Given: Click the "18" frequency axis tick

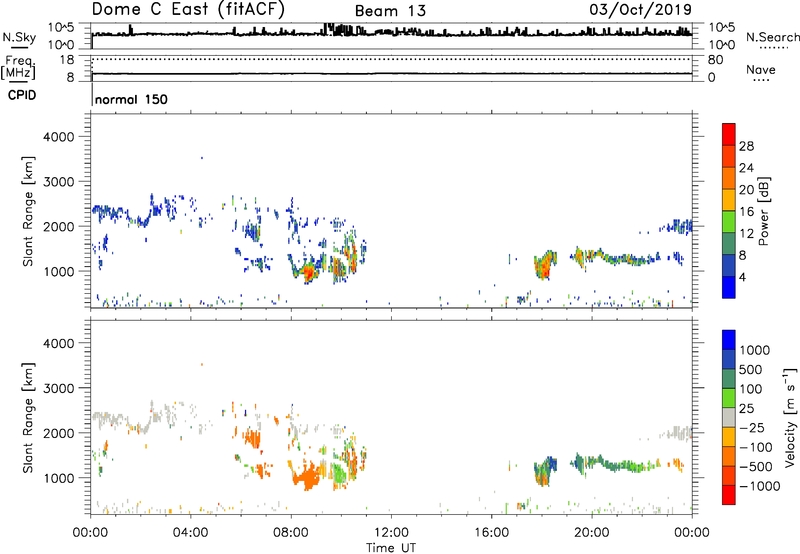Looking at the screenshot, I should click(67, 60).
